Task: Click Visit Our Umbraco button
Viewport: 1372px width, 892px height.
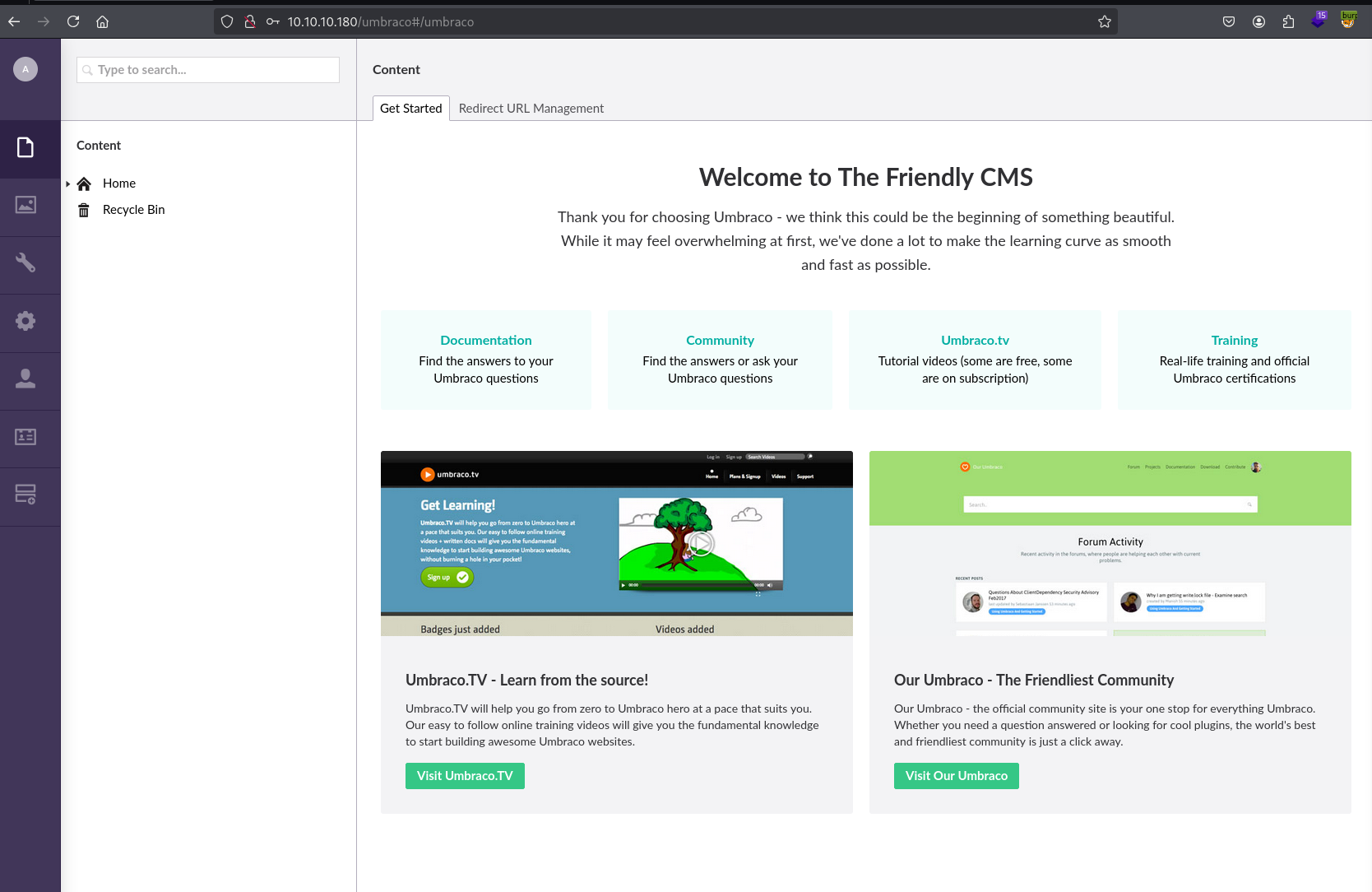Action: (x=957, y=776)
